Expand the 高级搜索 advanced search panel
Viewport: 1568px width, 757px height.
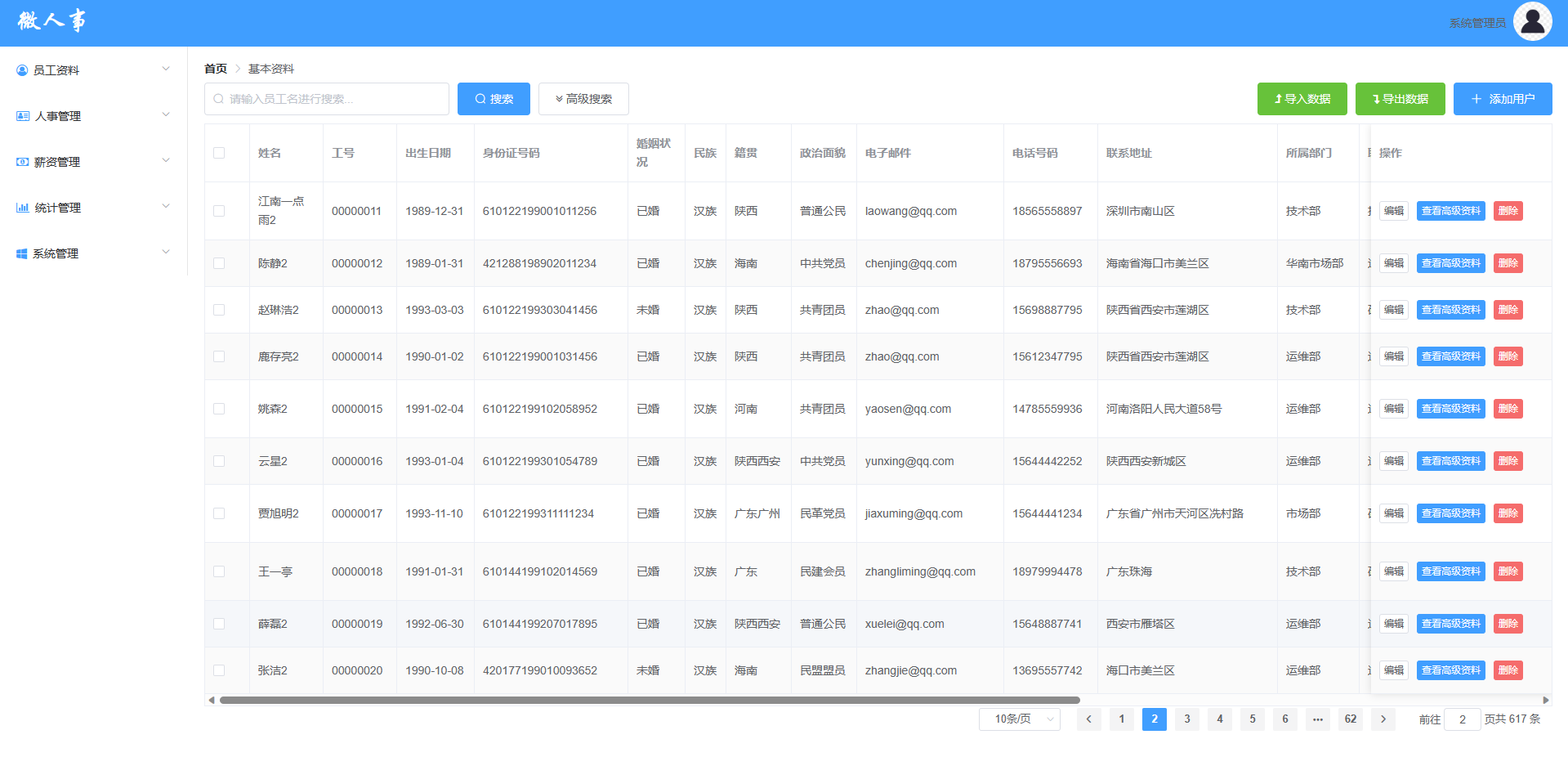[583, 99]
